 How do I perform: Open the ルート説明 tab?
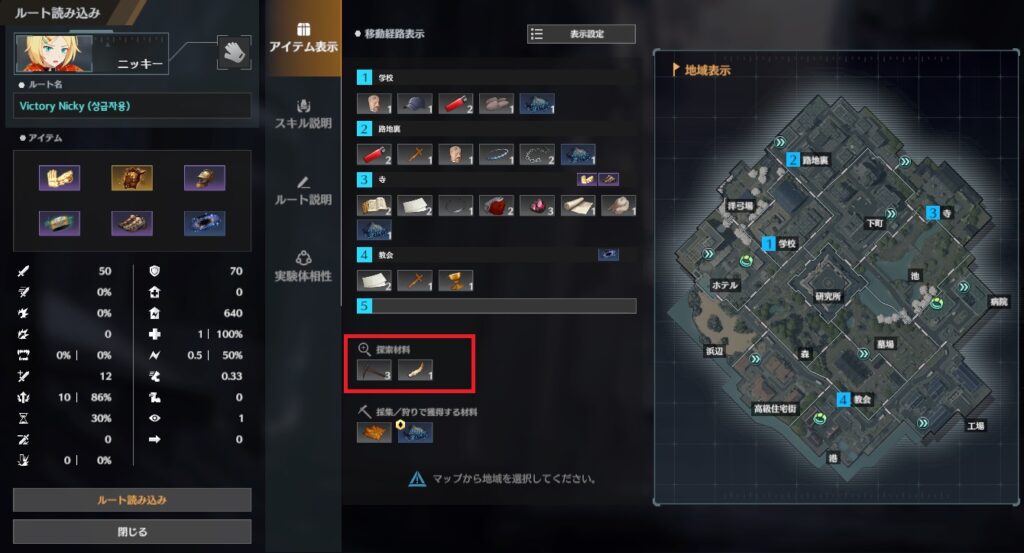[x=303, y=191]
